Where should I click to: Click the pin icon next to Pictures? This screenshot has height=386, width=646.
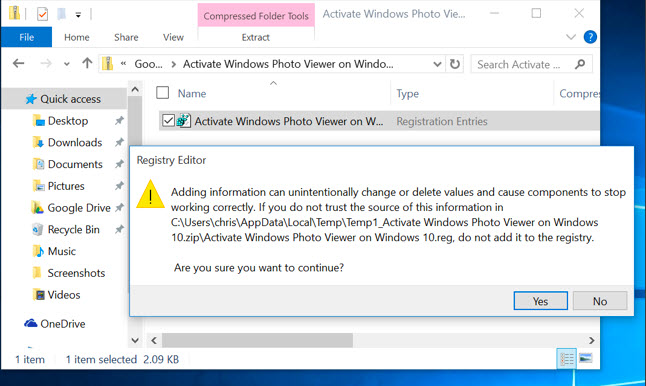pos(119,186)
